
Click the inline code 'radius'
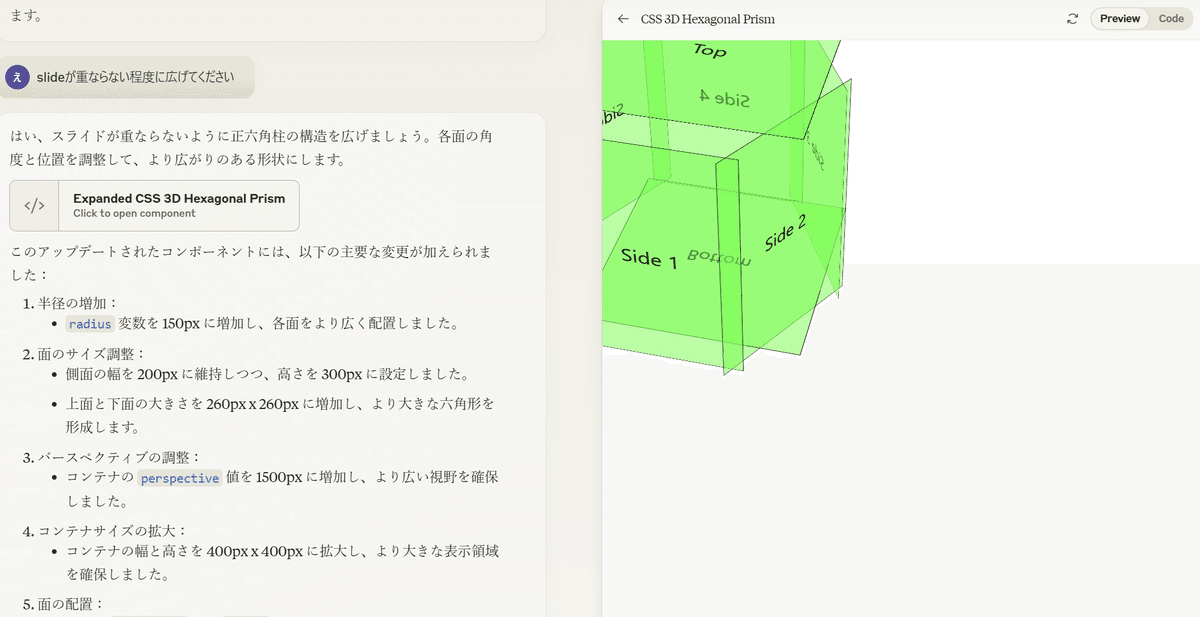click(x=90, y=324)
